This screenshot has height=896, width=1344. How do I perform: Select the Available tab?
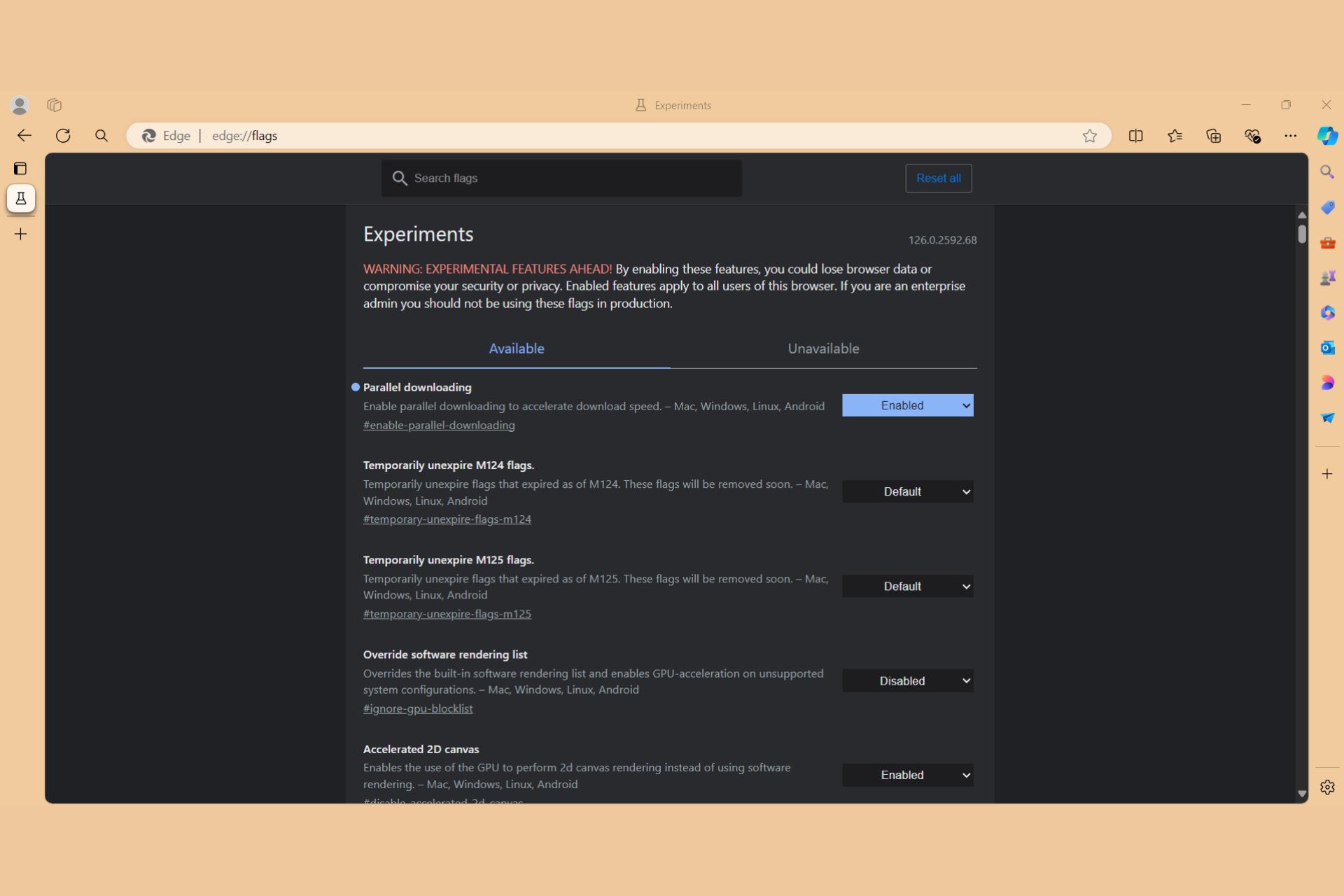(516, 349)
